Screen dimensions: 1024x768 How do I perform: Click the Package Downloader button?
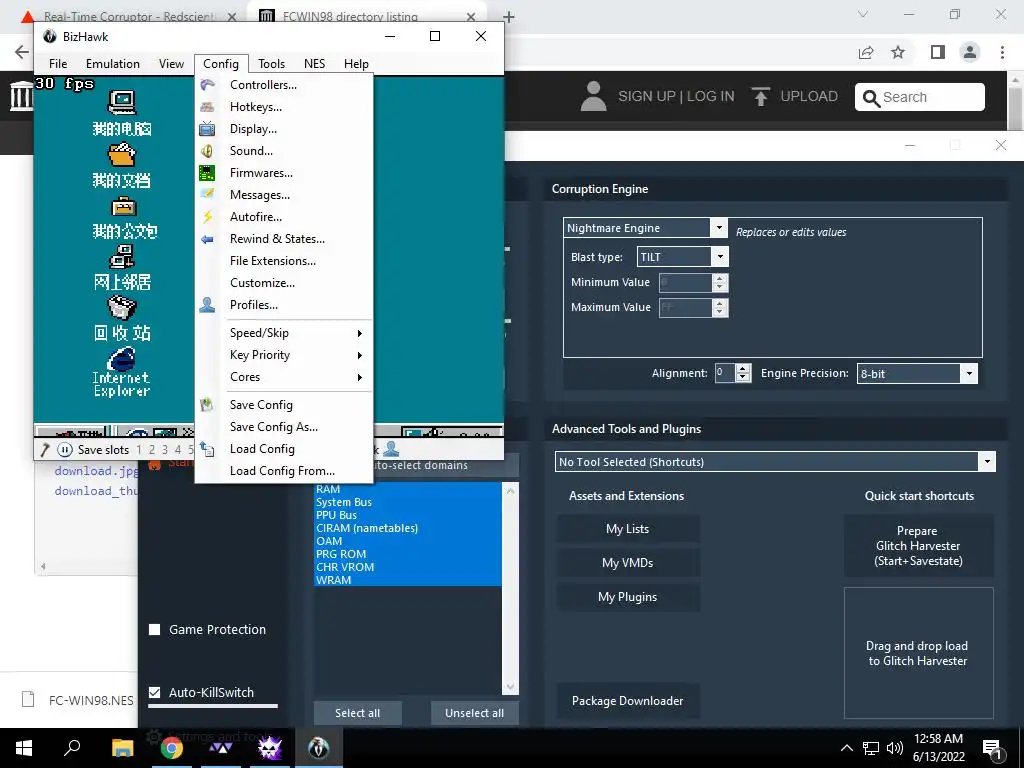pos(628,701)
